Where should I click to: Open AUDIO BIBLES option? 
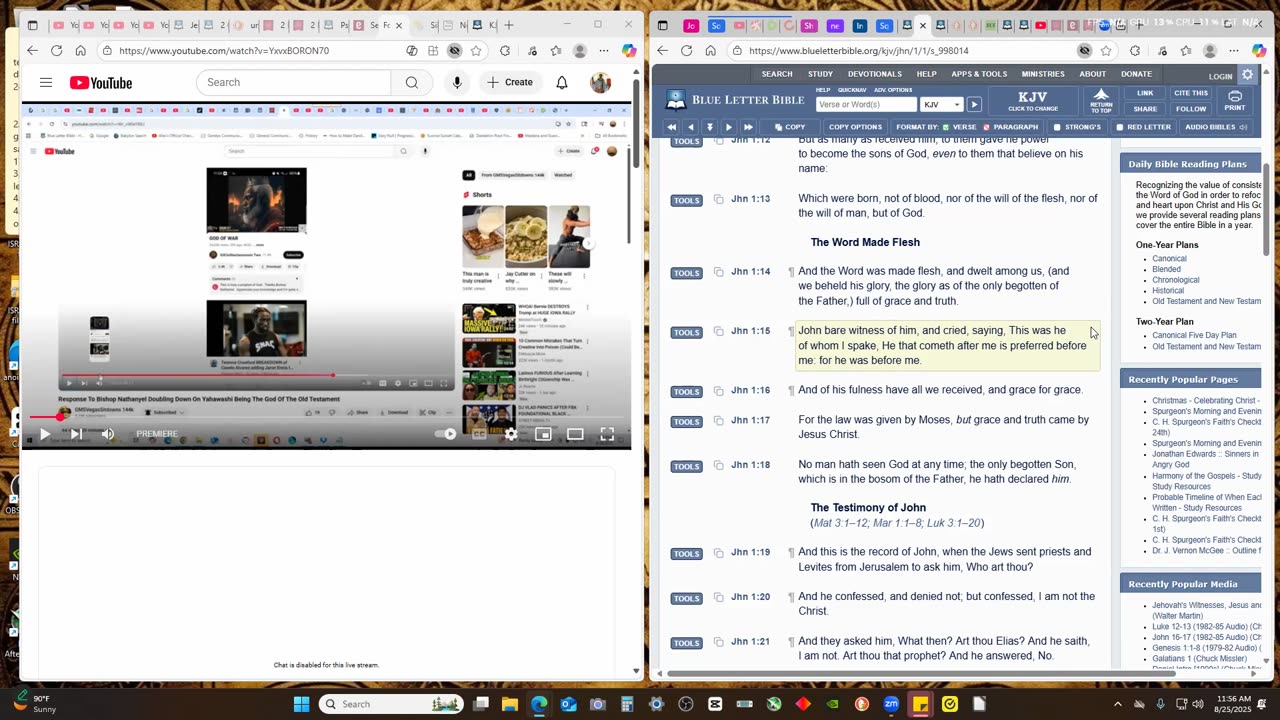coord(1216,127)
